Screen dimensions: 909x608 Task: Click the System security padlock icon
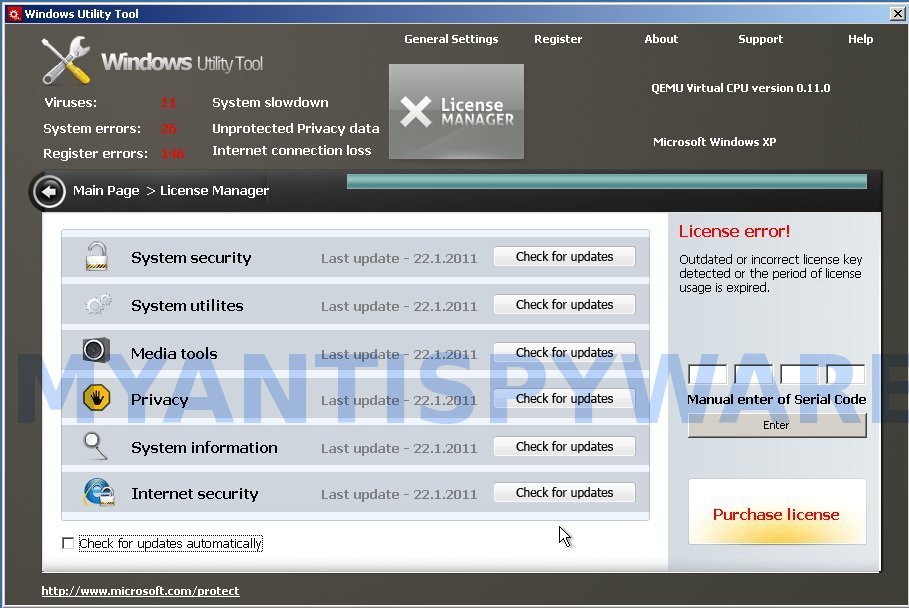(x=97, y=257)
